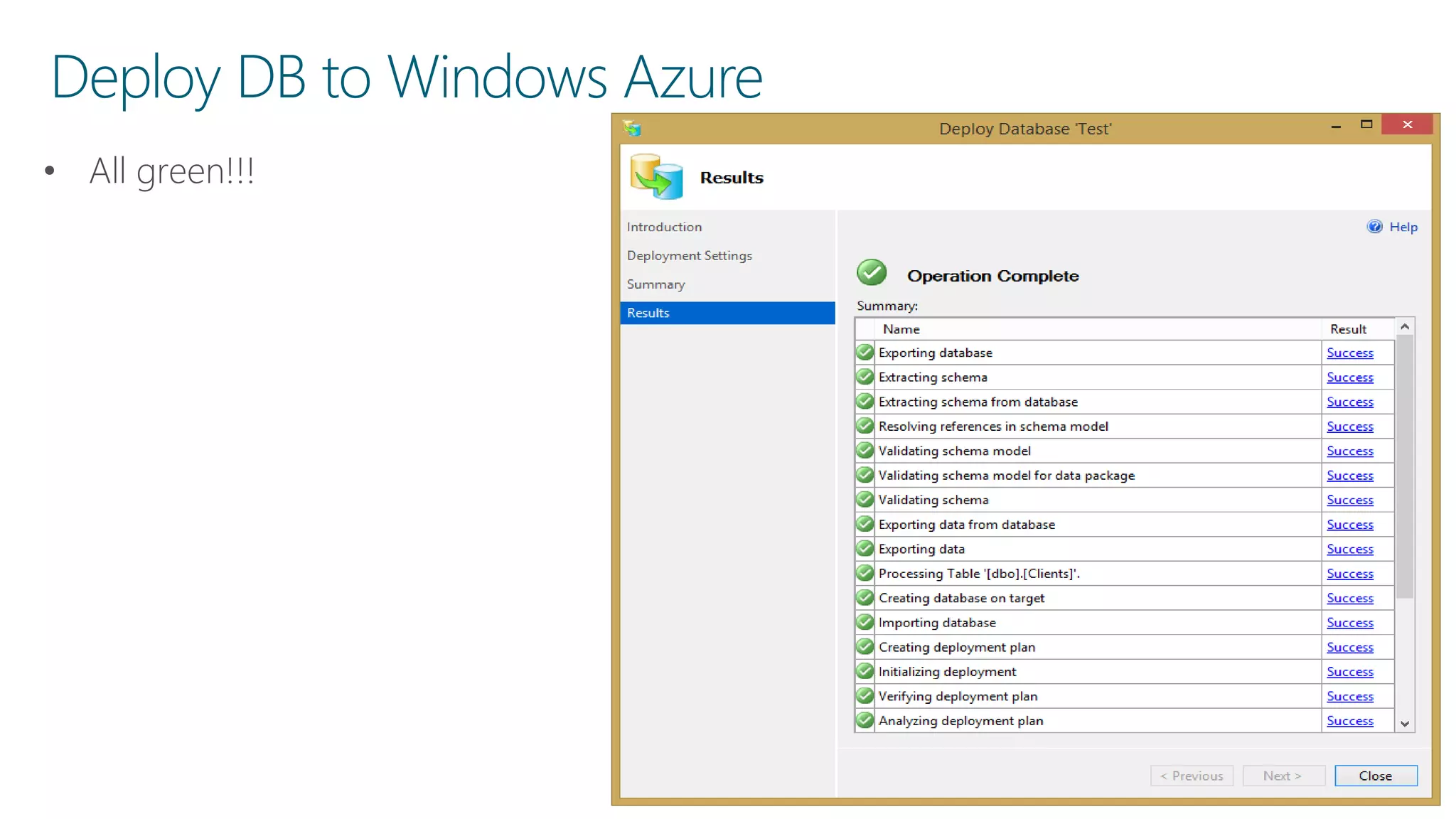Viewport: 1456px width, 819px height.
Task: Click the check icon for Processing Table '[dbo].[Clients]'
Action: (864, 573)
